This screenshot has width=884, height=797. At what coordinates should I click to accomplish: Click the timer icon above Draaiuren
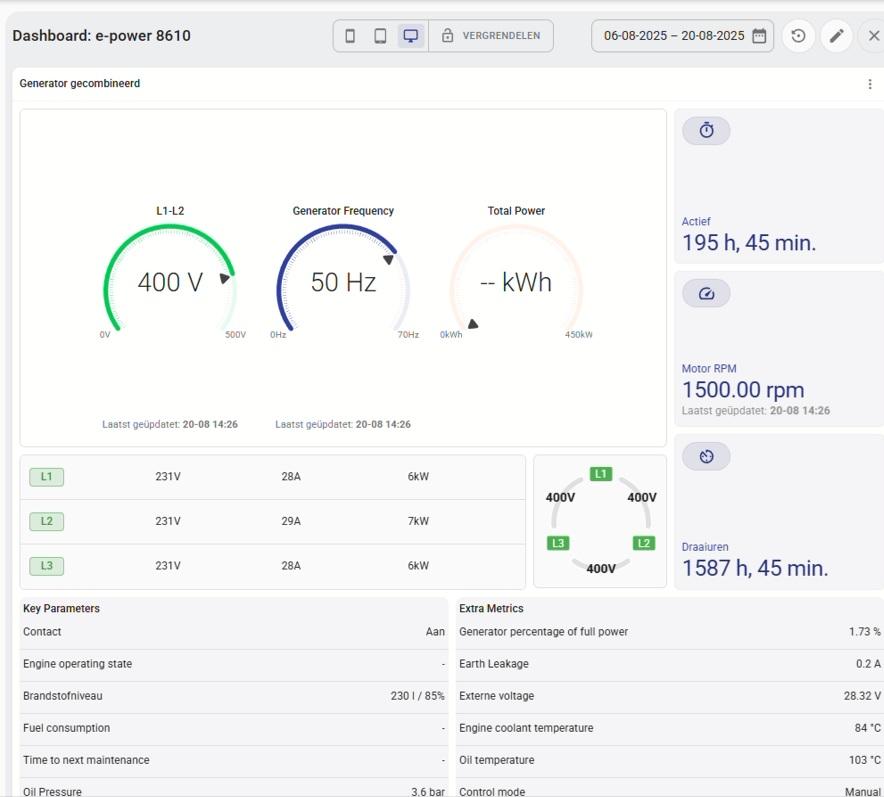pyautogui.click(x=706, y=456)
